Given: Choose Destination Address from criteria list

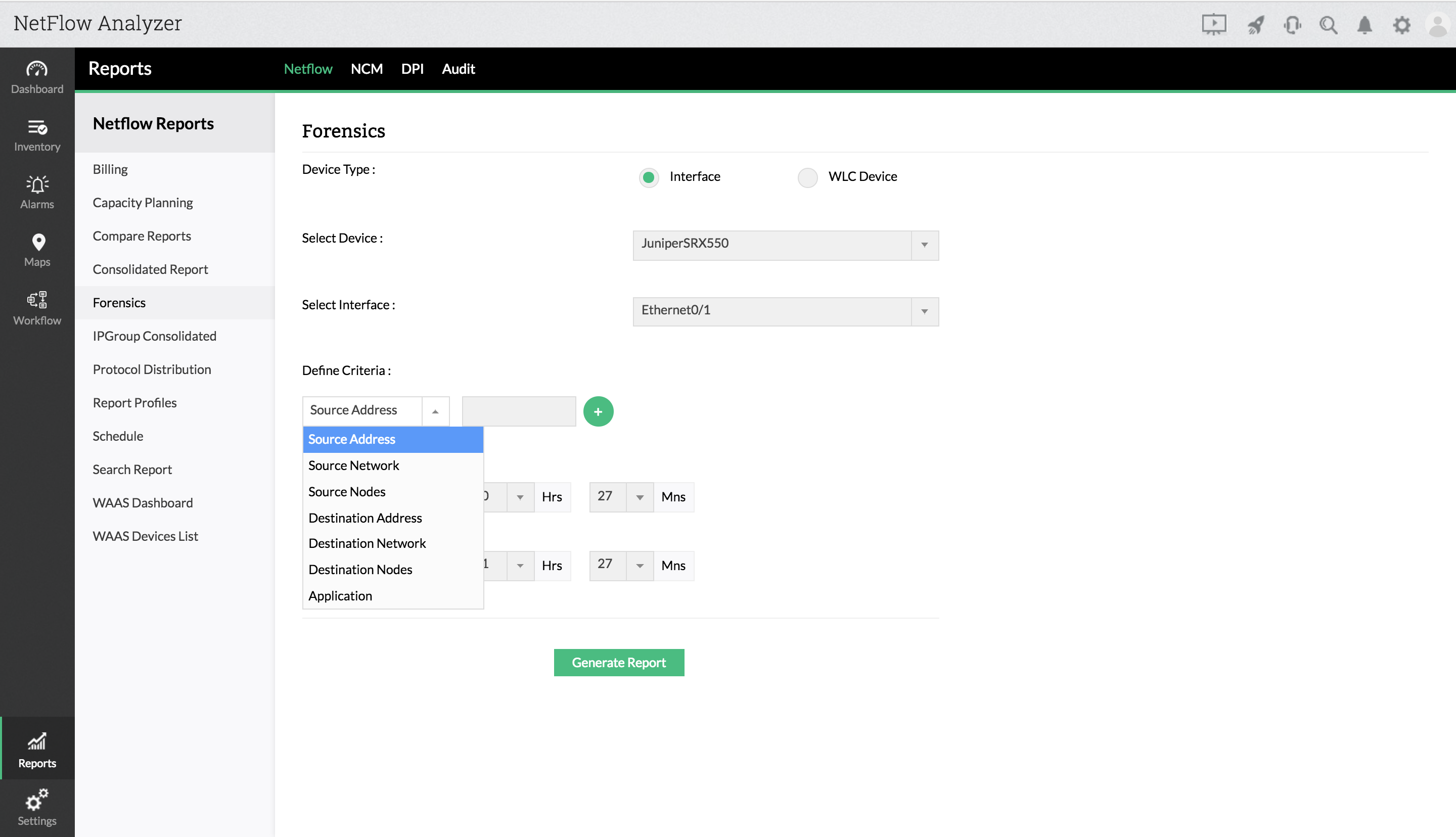Looking at the screenshot, I should 365,518.
